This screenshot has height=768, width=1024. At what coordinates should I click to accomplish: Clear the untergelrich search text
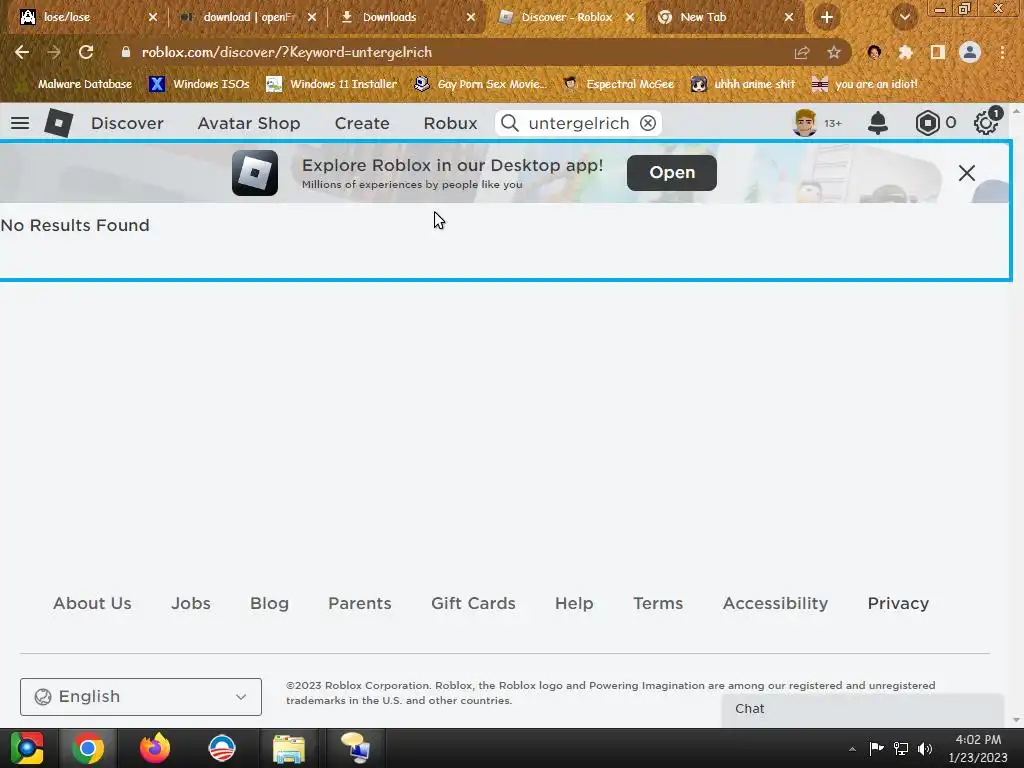pyautogui.click(x=647, y=123)
